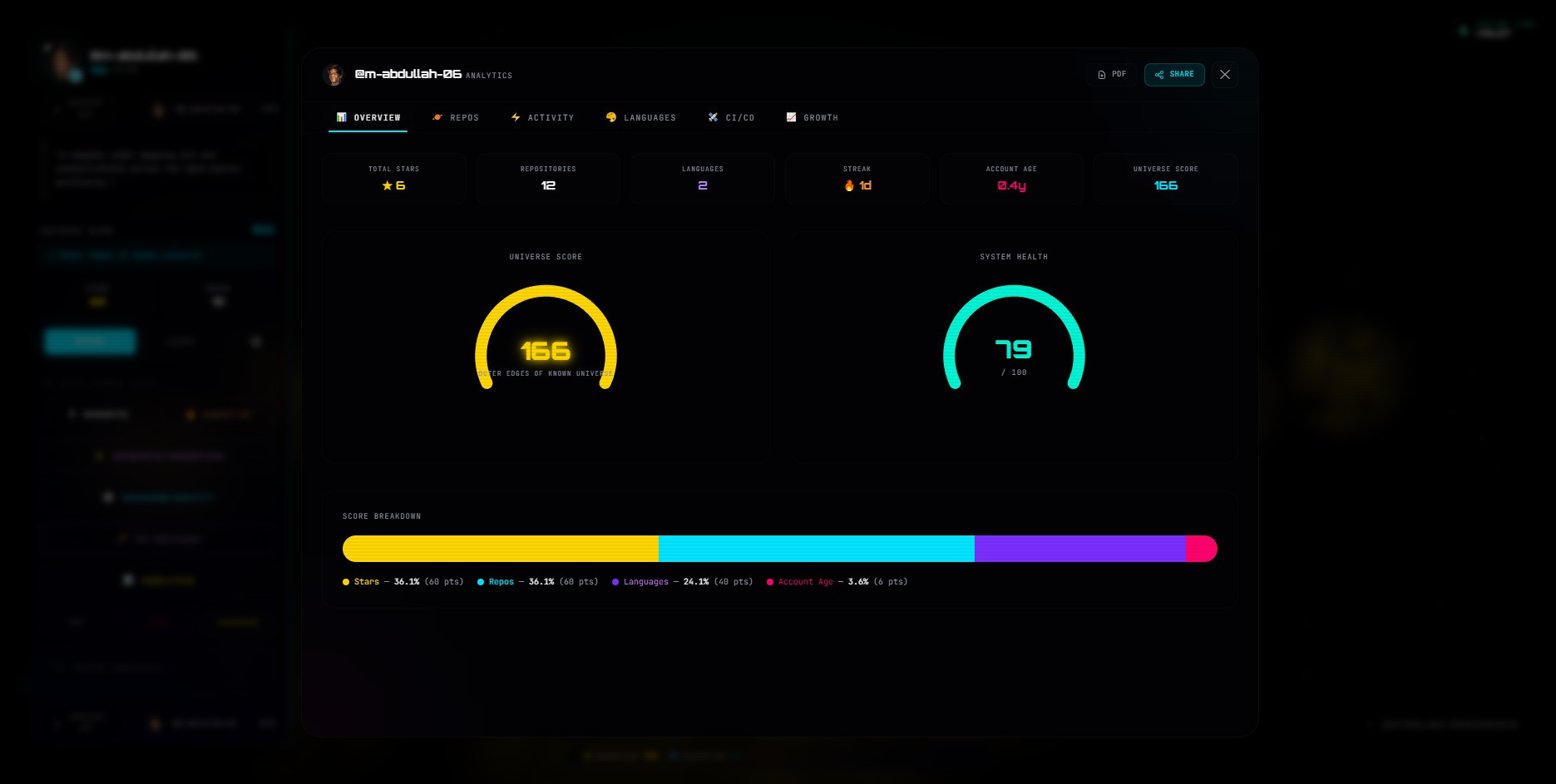
Task: Click the flame icon in Streak card
Action: pos(849,185)
